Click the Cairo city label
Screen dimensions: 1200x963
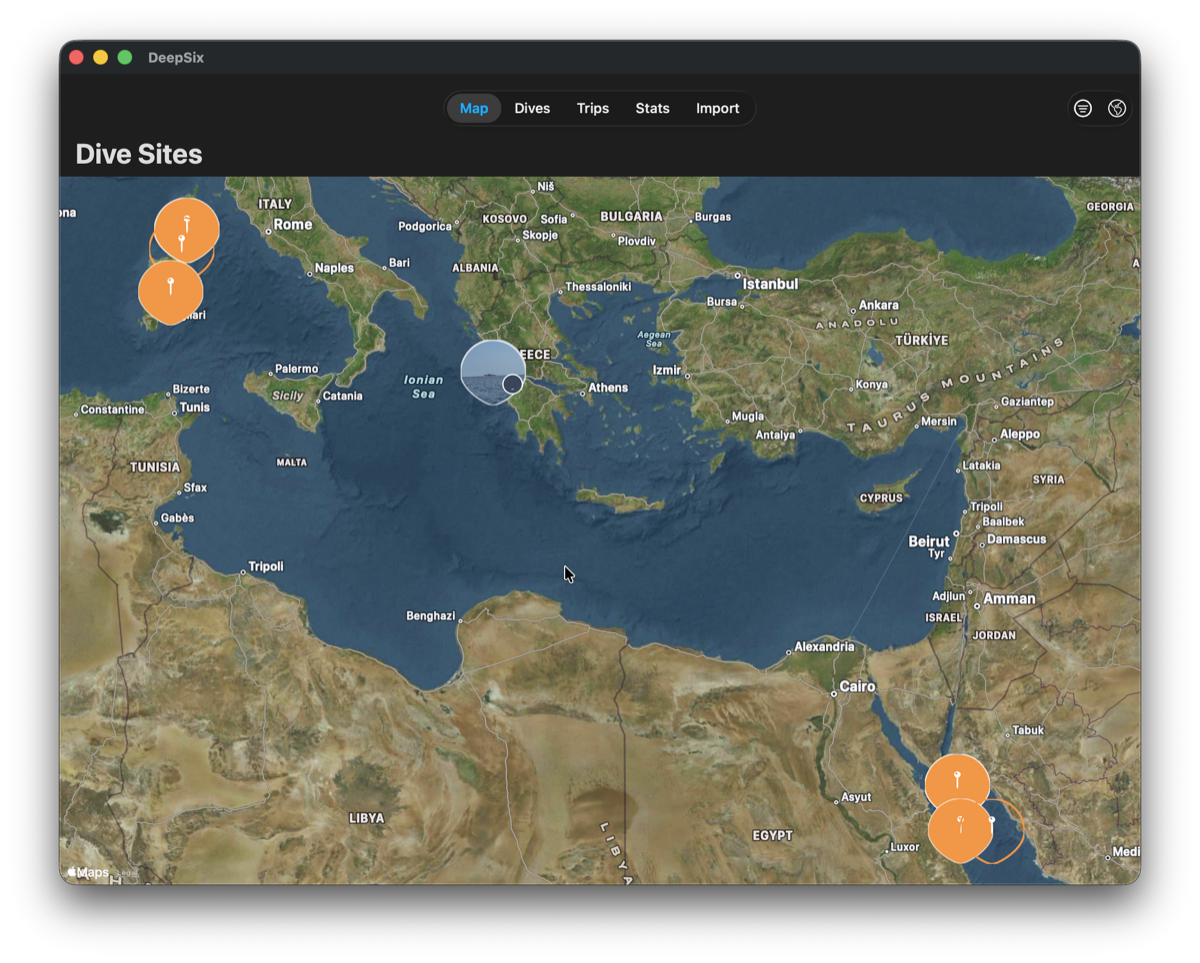[857, 686]
